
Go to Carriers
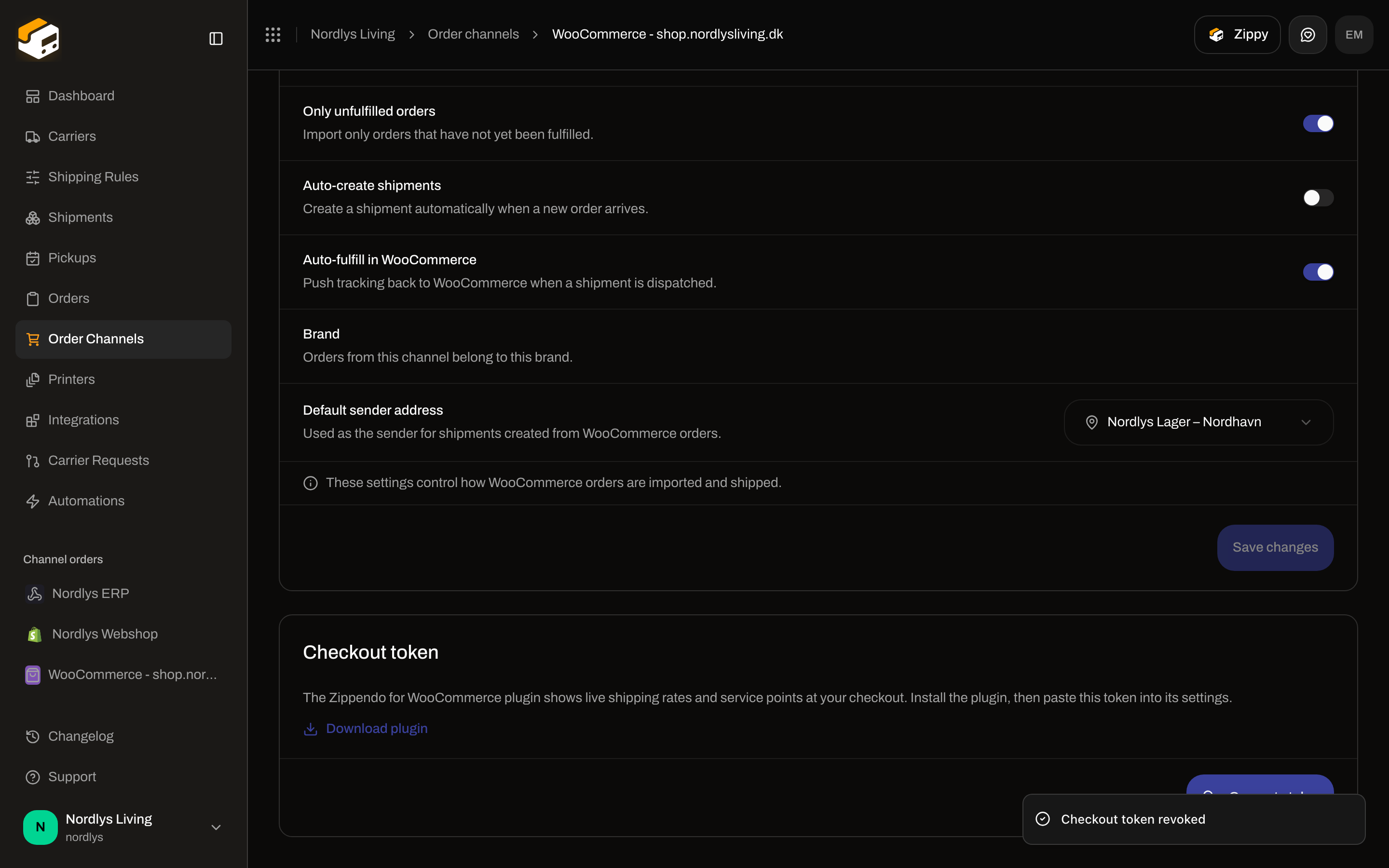point(123,136)
